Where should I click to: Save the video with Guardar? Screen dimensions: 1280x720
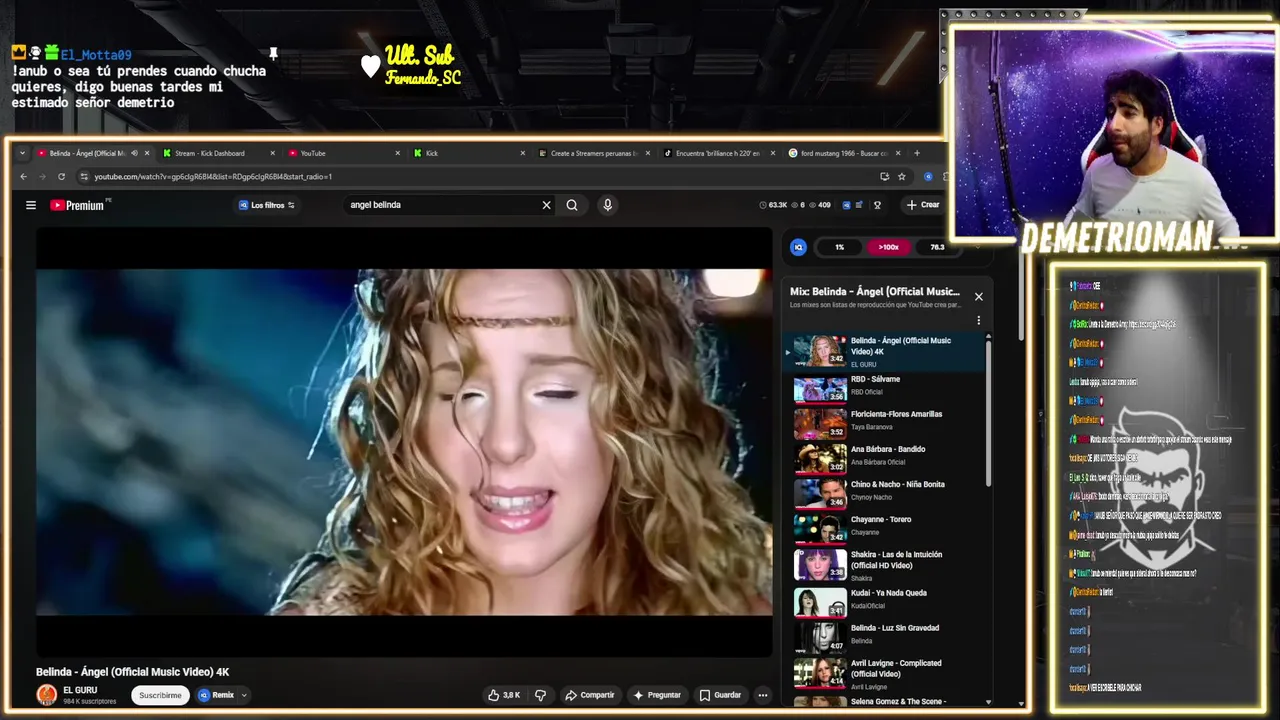pyautogui.click(x=720, y=695)
